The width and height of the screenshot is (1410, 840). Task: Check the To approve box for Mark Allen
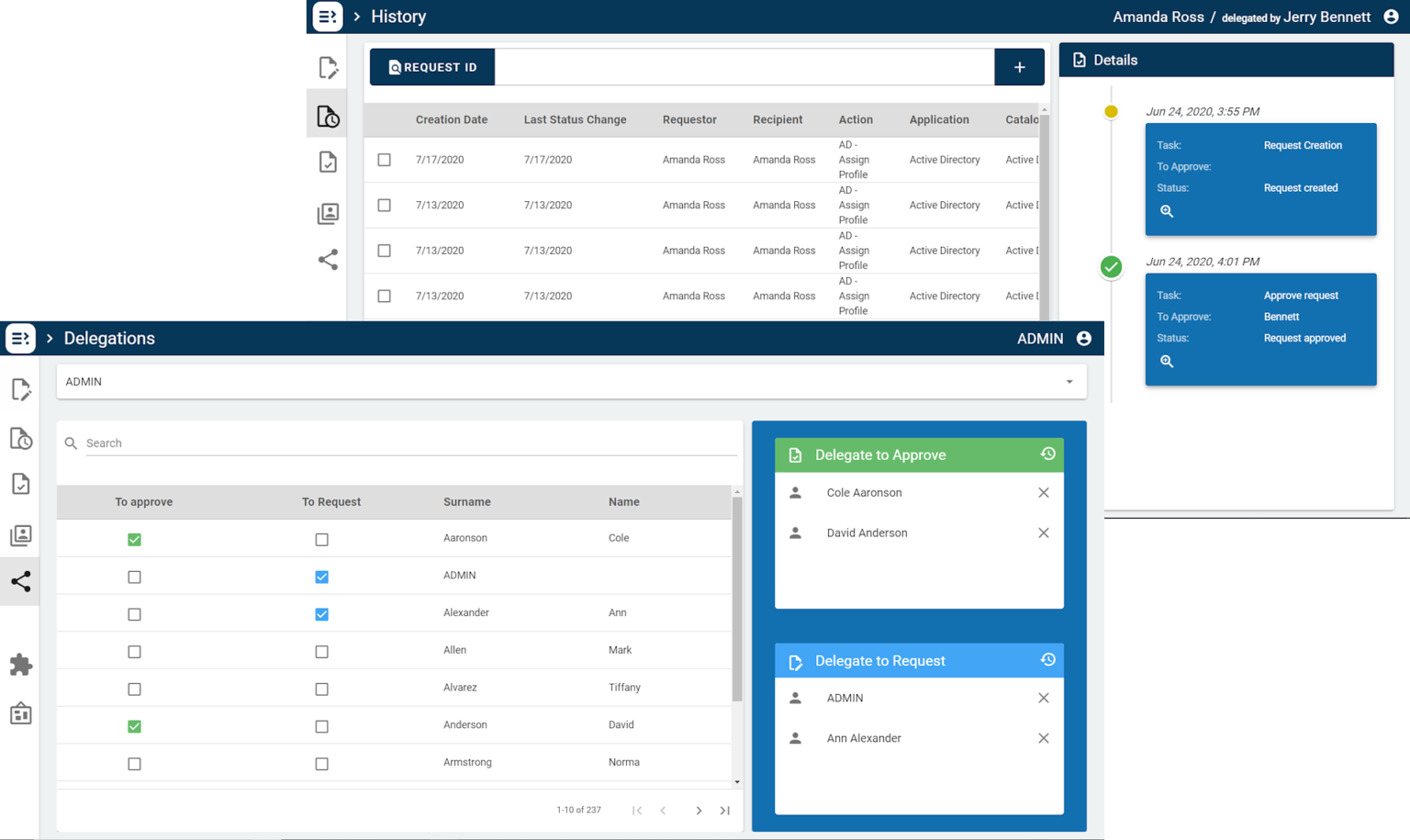134,651
